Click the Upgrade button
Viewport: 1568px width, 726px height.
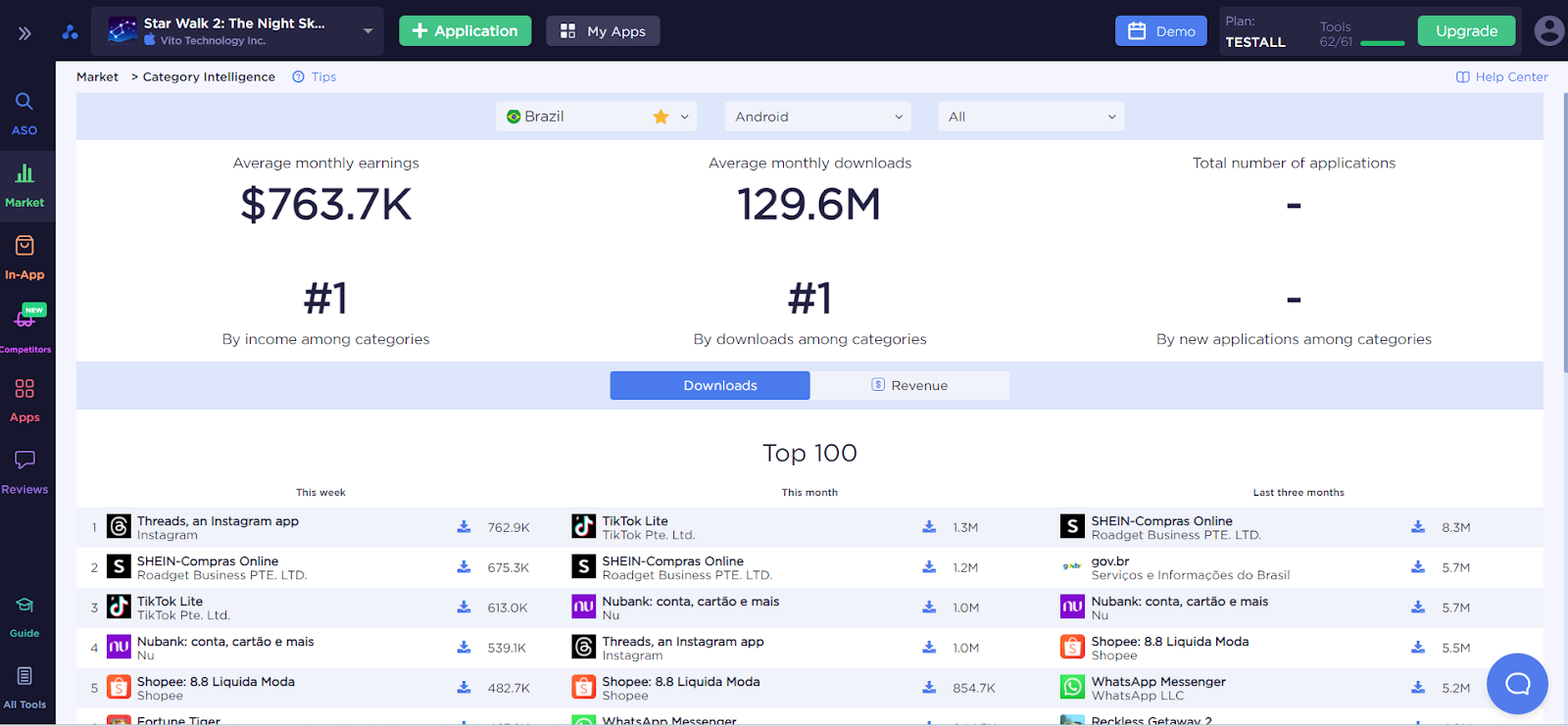1466,31
